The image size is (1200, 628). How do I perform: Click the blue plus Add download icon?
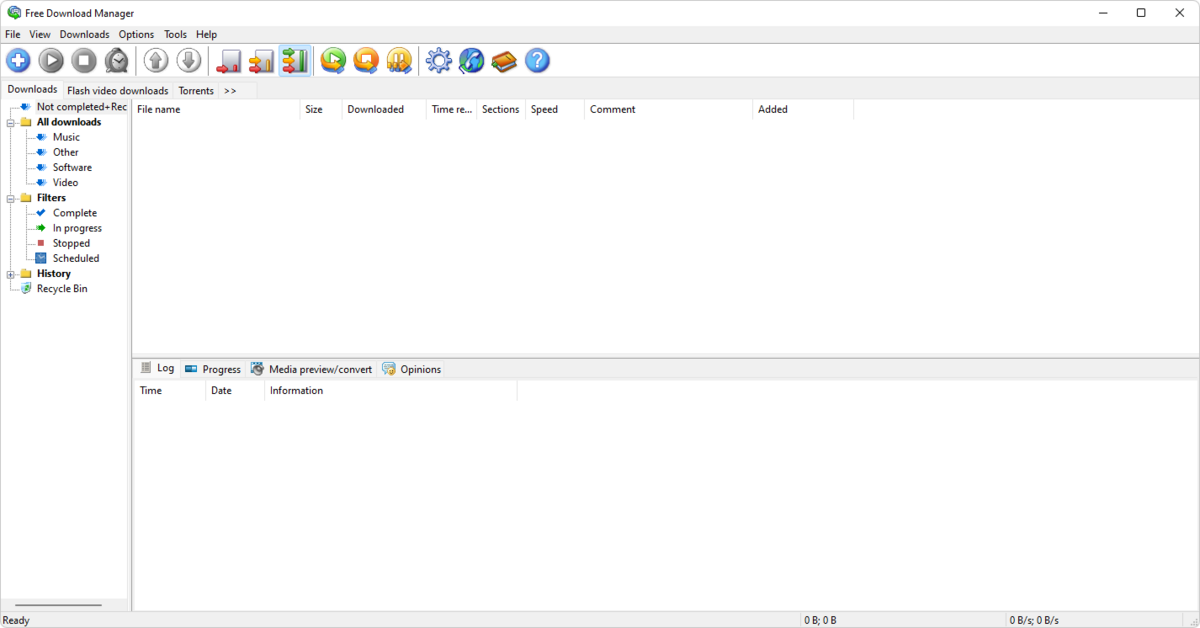(x=18, y=61)
